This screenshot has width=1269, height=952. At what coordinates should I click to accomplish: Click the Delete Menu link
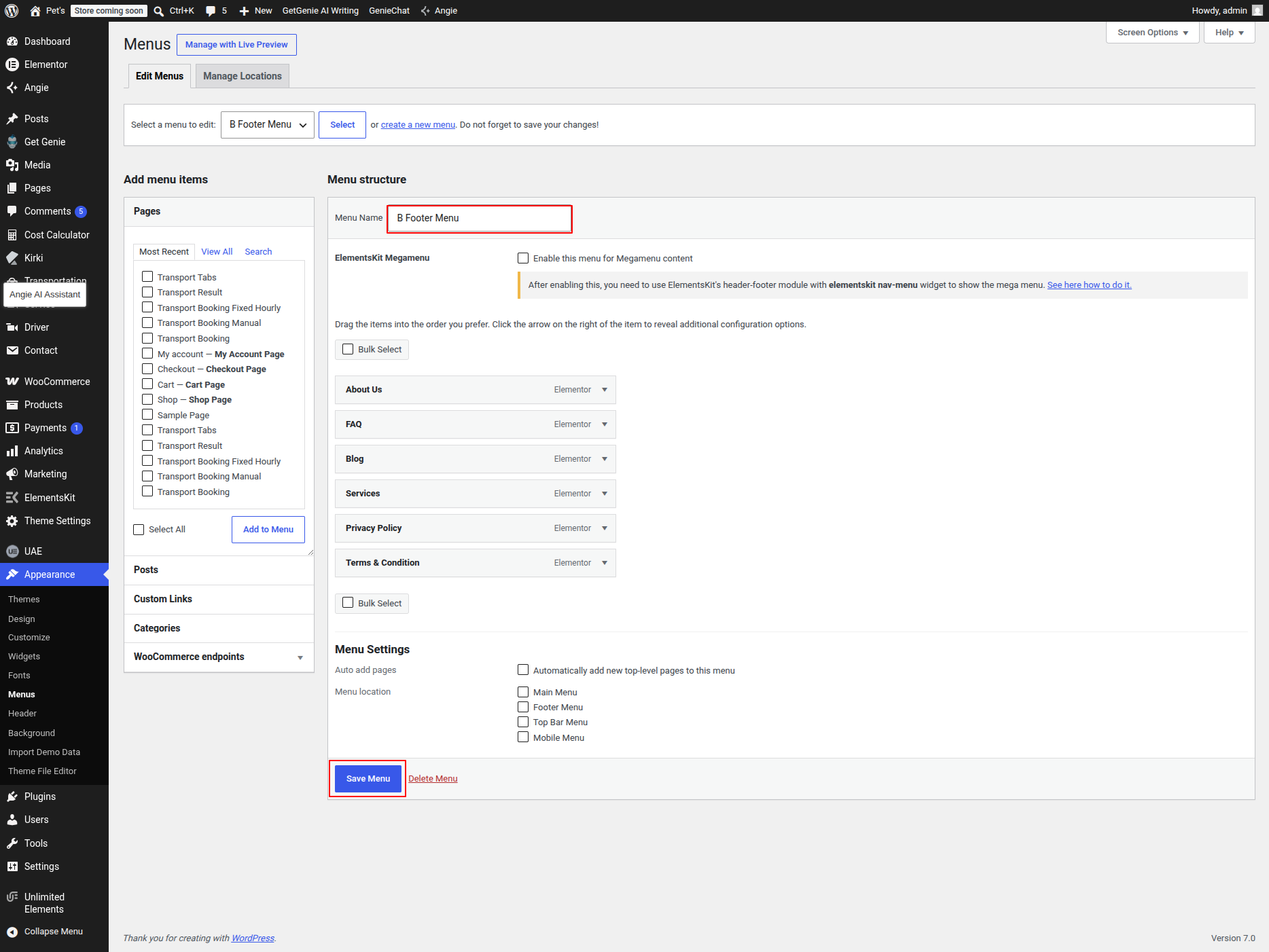coord(433,779)
